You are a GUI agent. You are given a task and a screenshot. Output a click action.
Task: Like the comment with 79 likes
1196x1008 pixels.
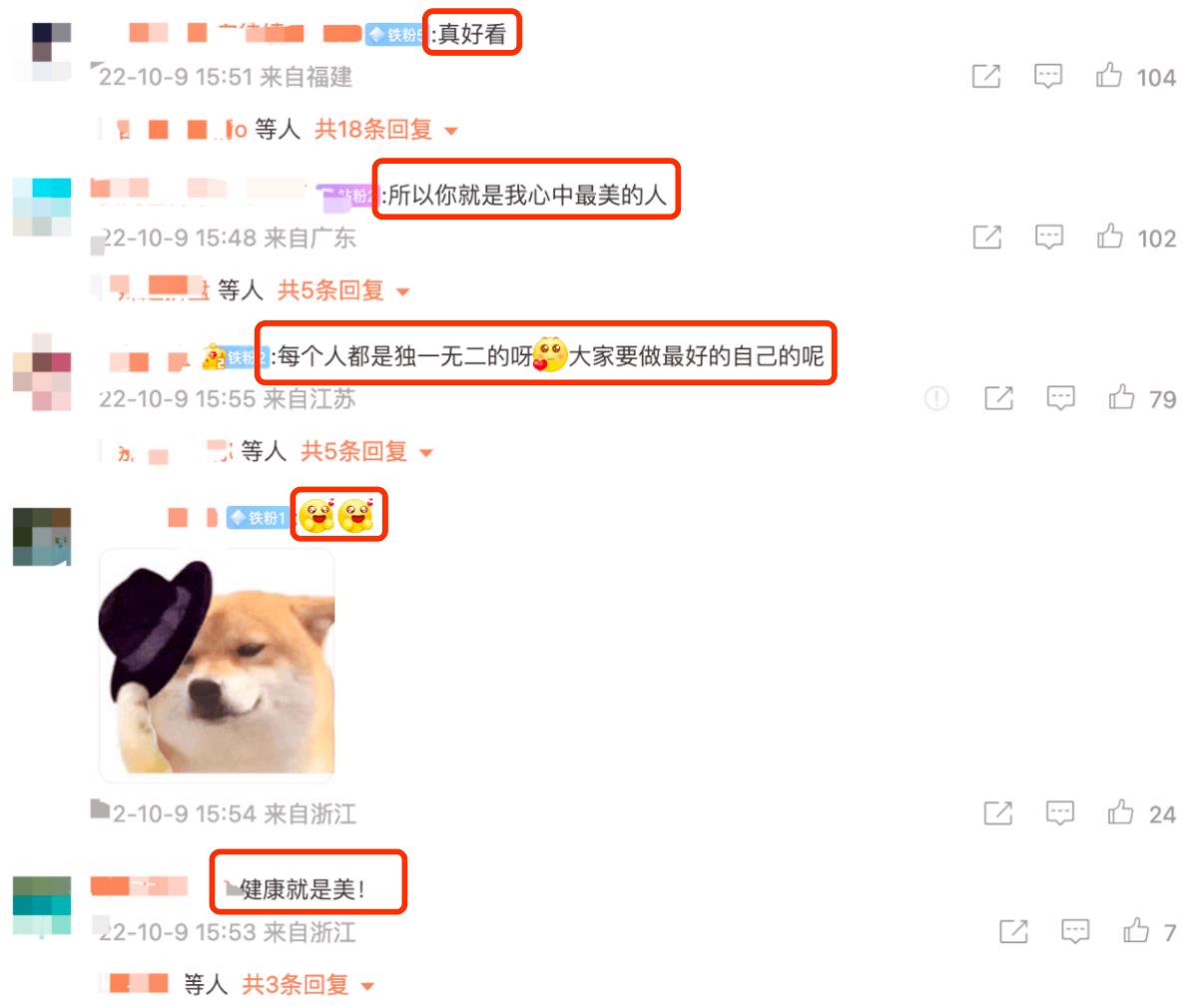click(x=1121, y=397)
